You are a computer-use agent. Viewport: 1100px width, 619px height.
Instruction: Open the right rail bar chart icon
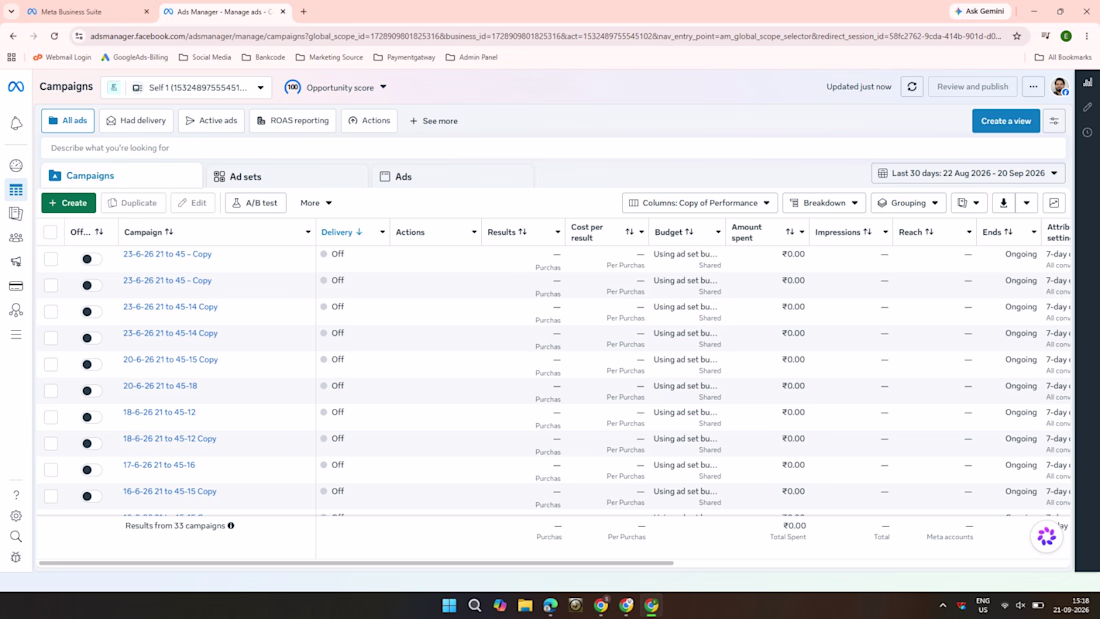(x=1087, y=82)
